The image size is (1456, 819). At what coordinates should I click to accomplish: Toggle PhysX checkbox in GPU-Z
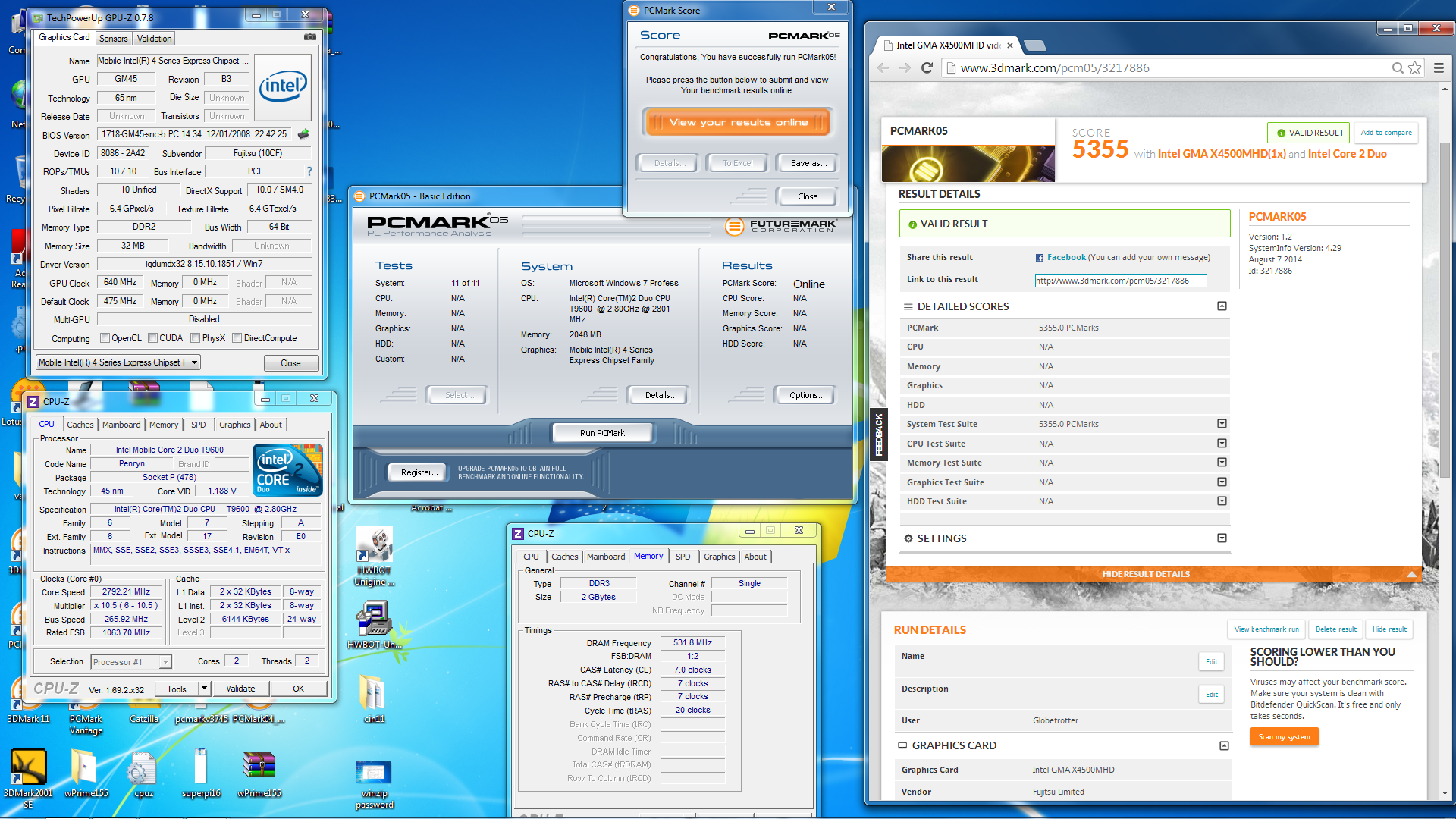click(x=196, y=338)
